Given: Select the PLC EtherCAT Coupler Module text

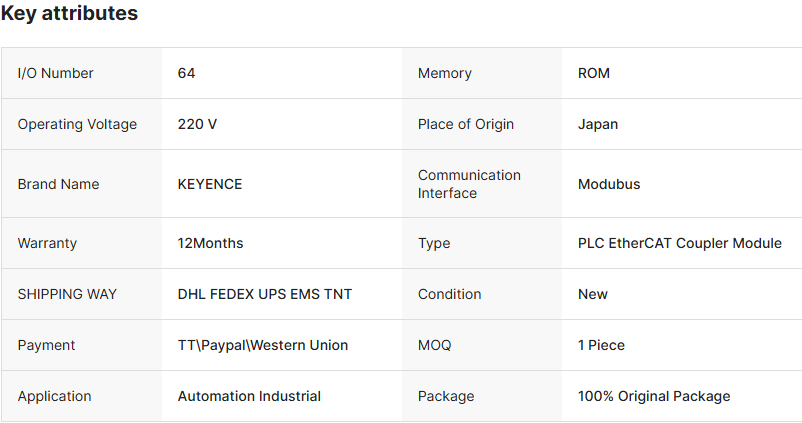Looking at the screenshot, I should coord(680,243).
